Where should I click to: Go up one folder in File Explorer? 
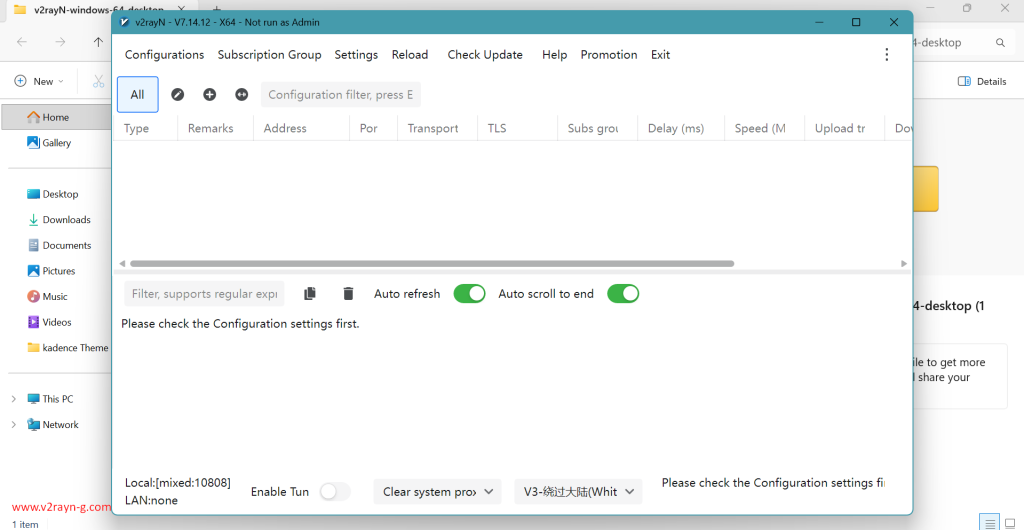pos(98,42)
